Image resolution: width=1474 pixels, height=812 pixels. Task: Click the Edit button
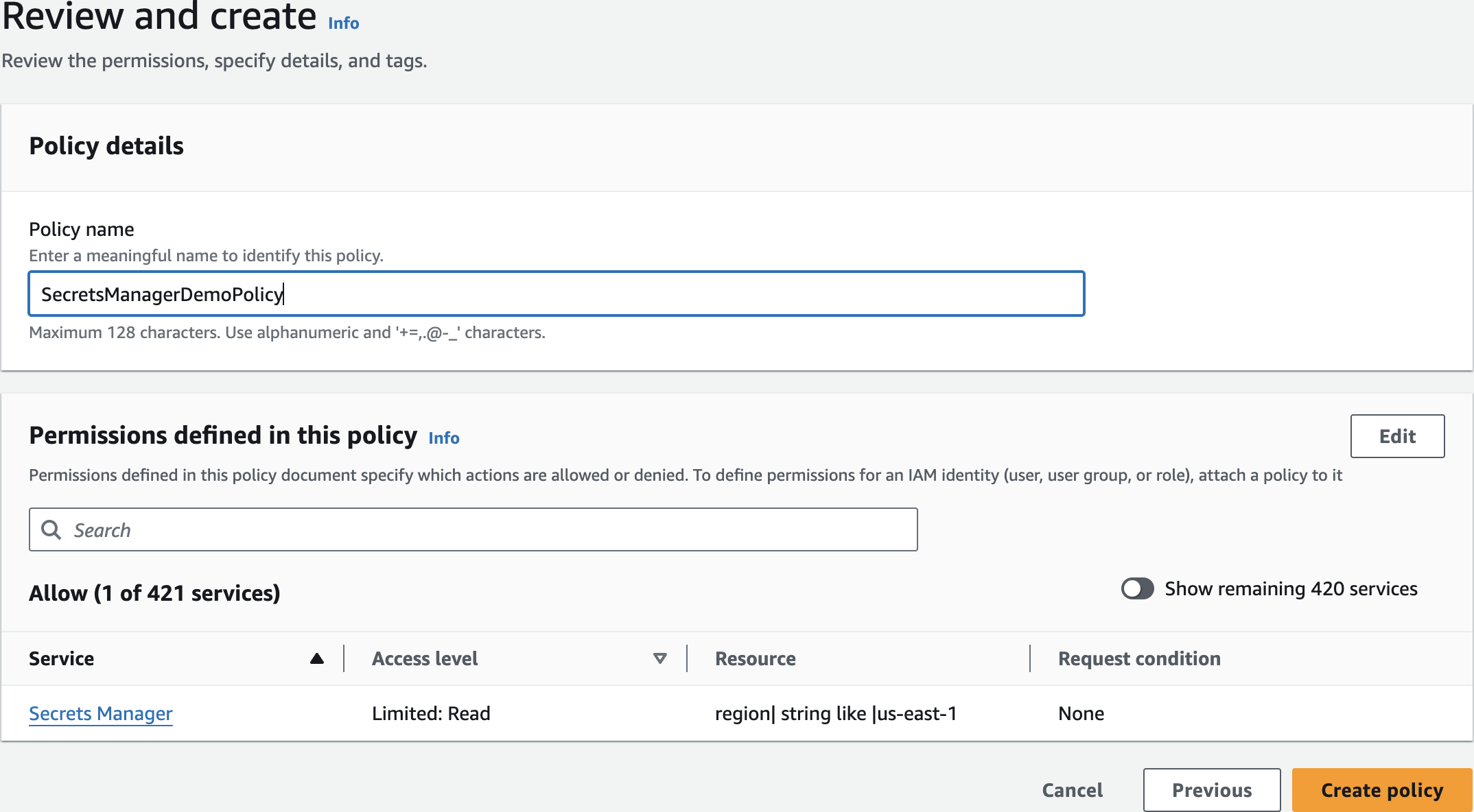click(x=1397, y=436)
